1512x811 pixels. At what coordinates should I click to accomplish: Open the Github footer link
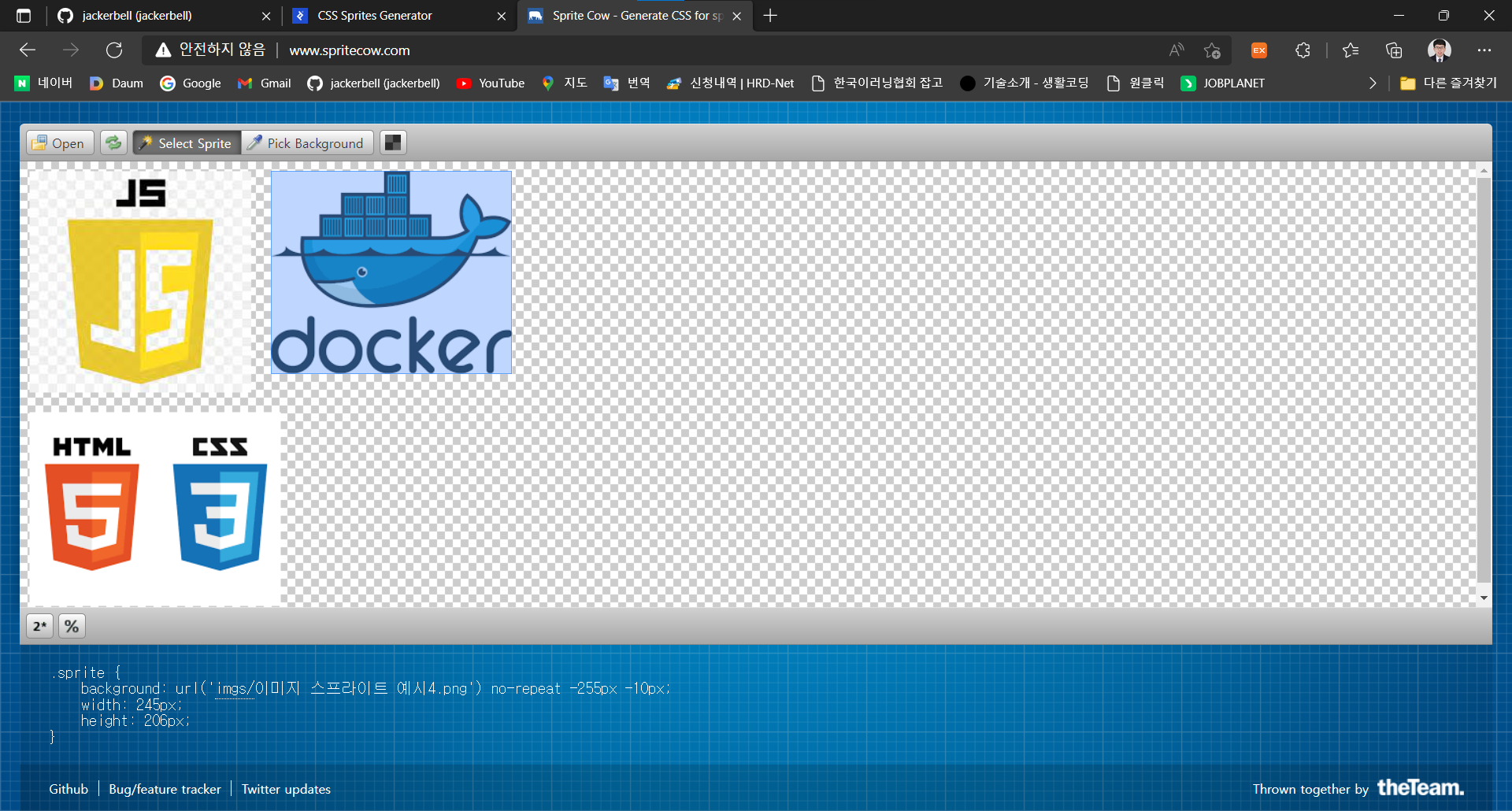tap(69, 789)
